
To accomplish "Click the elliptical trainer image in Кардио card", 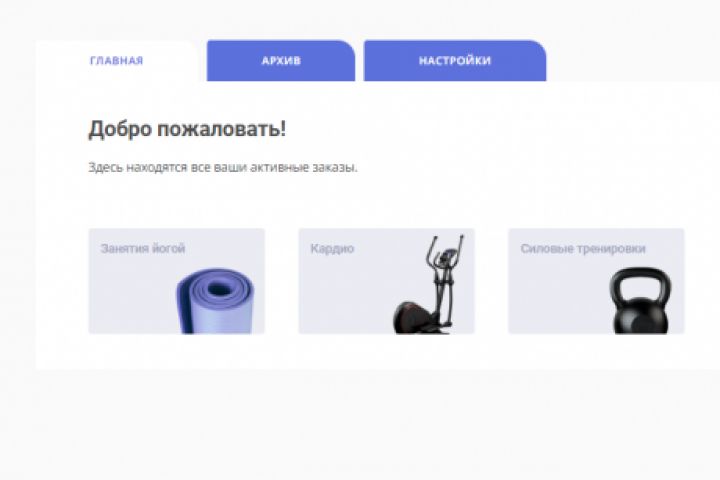I will click(x=428, y=285).
